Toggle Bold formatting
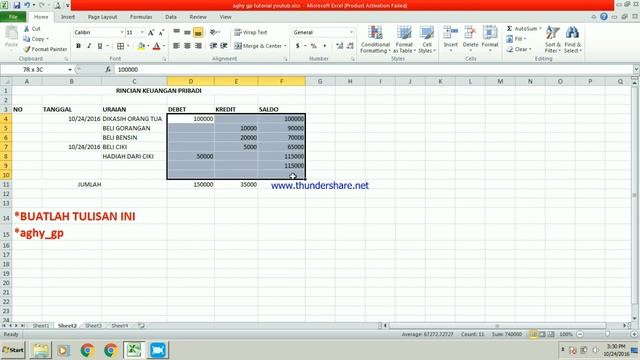Image resolution: width=640 pixels, height=360 pixels. coord(78,46)
